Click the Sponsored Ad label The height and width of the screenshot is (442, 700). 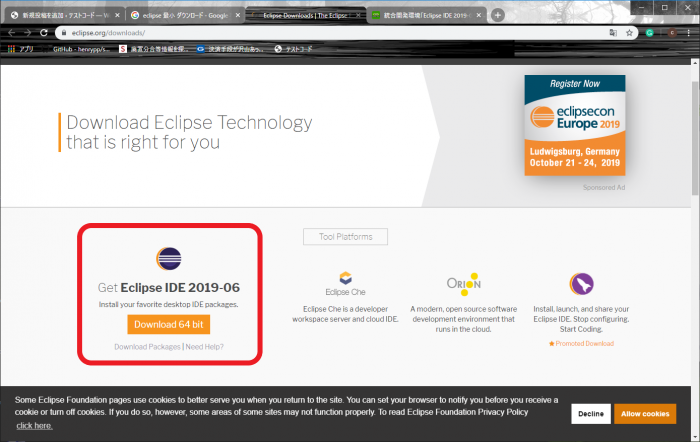coord(604,188)
